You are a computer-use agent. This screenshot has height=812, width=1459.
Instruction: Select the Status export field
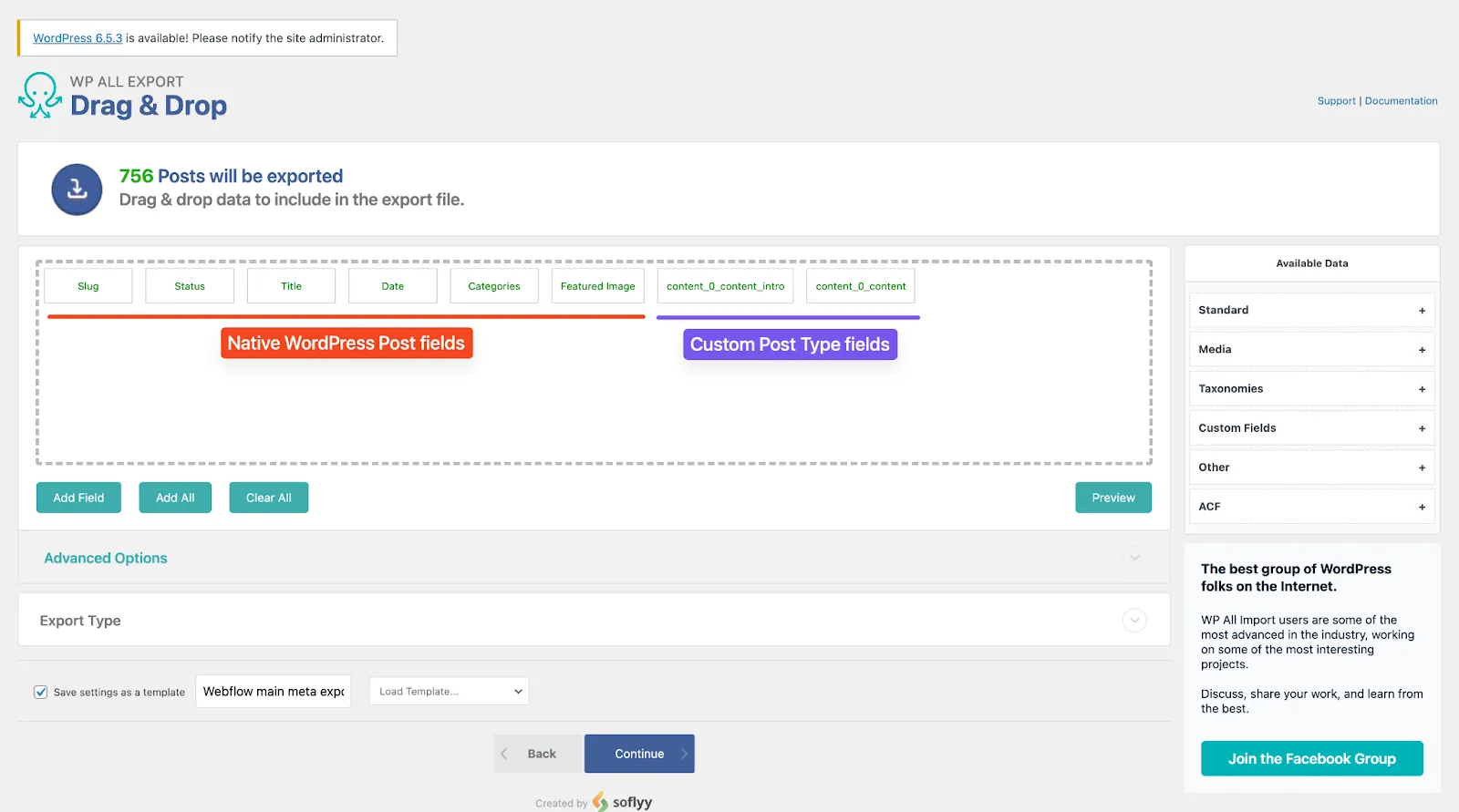point(190,286)
